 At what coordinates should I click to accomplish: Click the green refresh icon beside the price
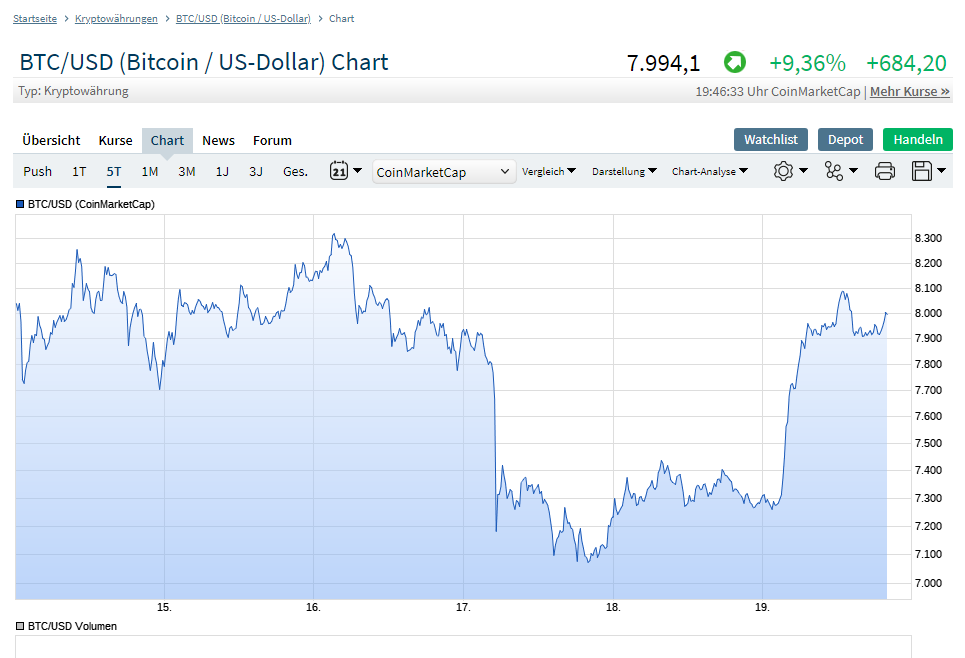pyautogui.click(x=735, y=62)
